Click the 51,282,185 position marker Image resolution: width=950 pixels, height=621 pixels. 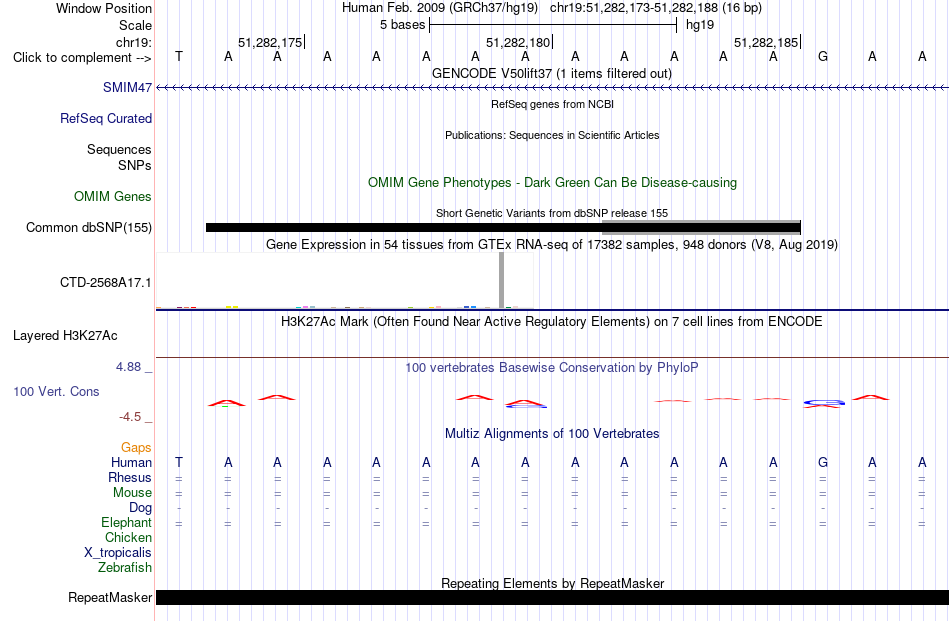pyautogui.click(x=766, y=42)
